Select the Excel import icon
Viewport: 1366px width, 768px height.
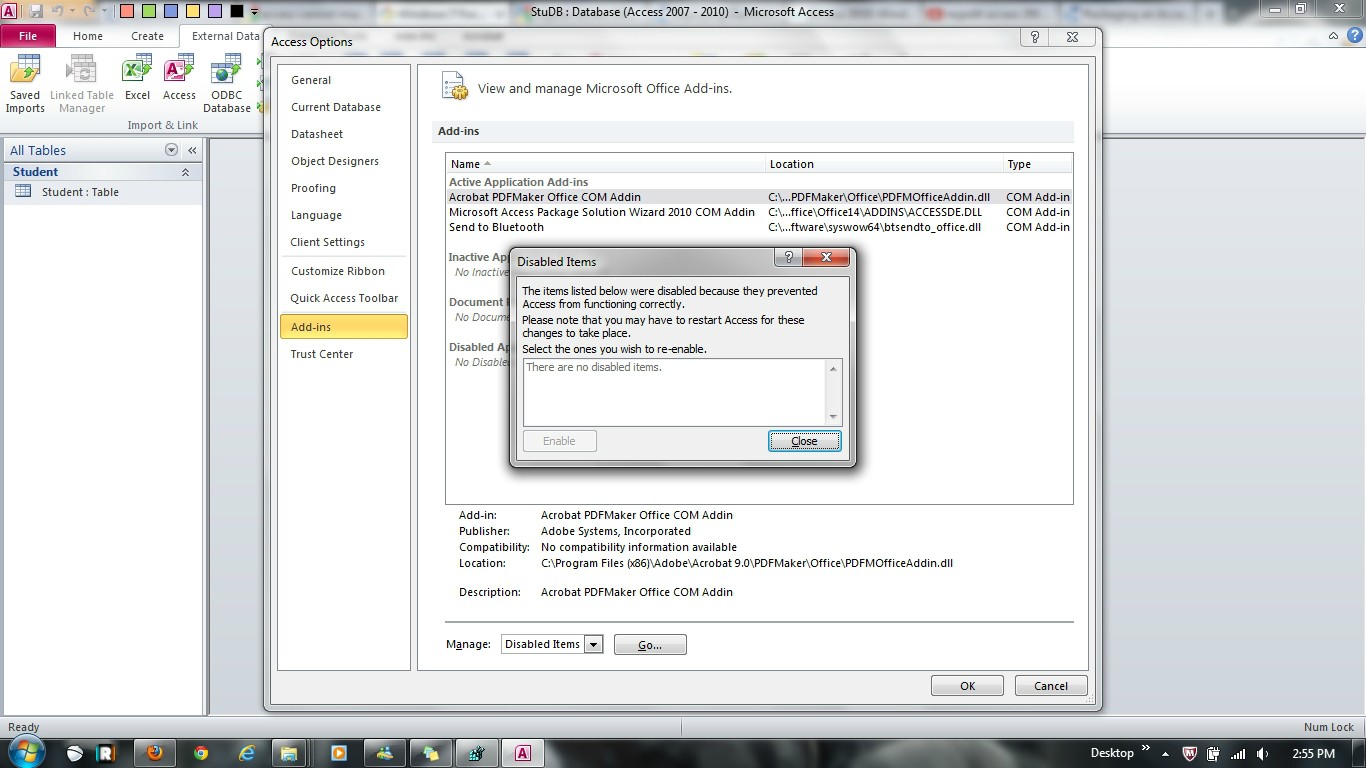tap(137, 79)
